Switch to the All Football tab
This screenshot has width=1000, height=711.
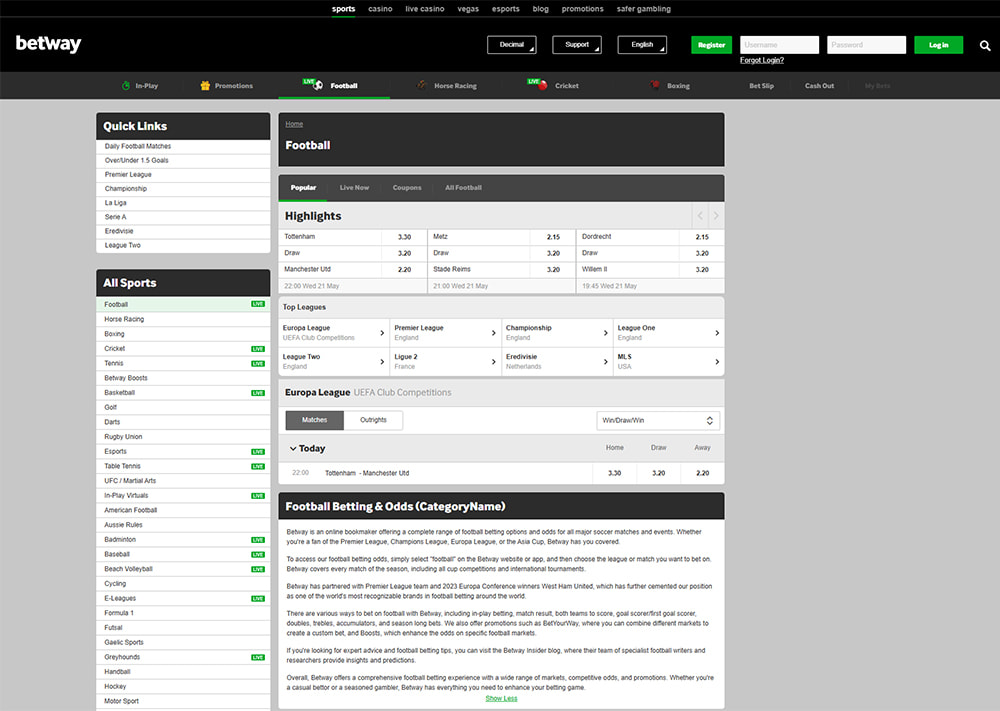tap(463, 187)
